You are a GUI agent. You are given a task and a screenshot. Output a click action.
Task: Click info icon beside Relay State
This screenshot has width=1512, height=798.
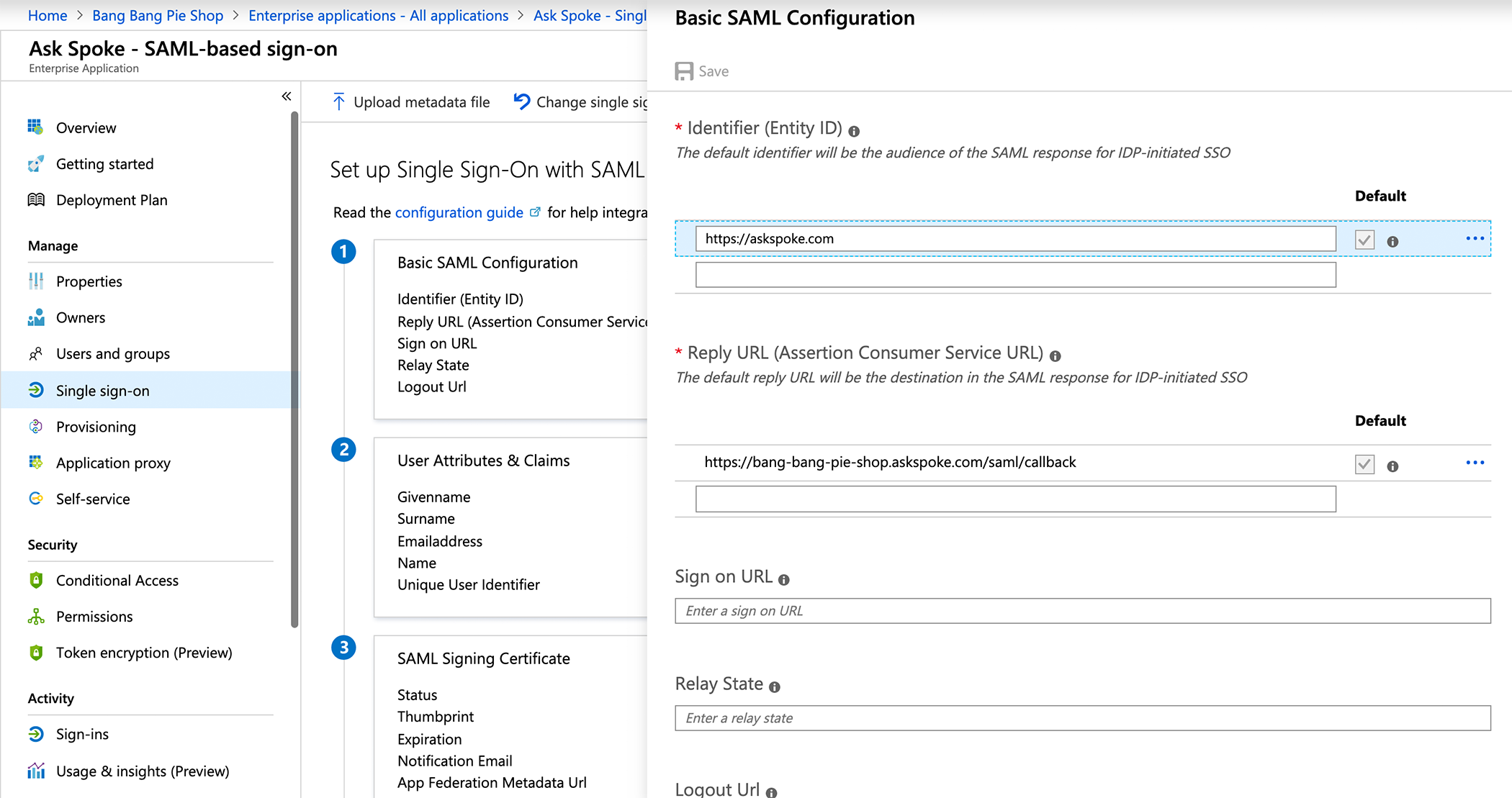click(774, 687)
